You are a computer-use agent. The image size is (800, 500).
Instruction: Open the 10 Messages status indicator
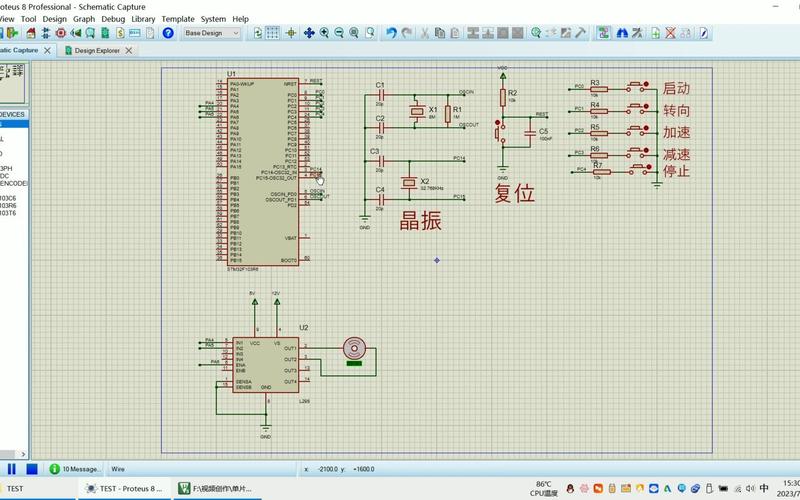tap(76, 468)
